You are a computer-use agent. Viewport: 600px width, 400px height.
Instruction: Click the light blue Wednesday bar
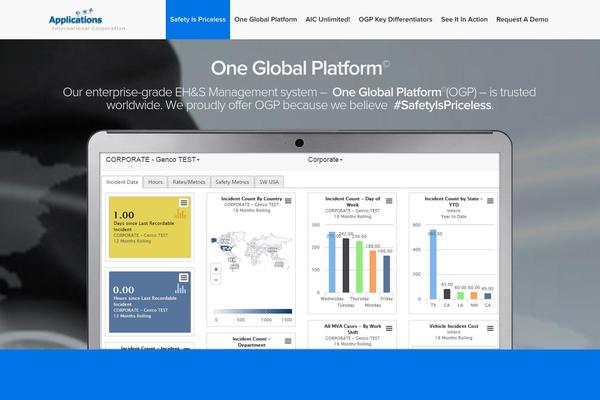[x=332, y=262]
